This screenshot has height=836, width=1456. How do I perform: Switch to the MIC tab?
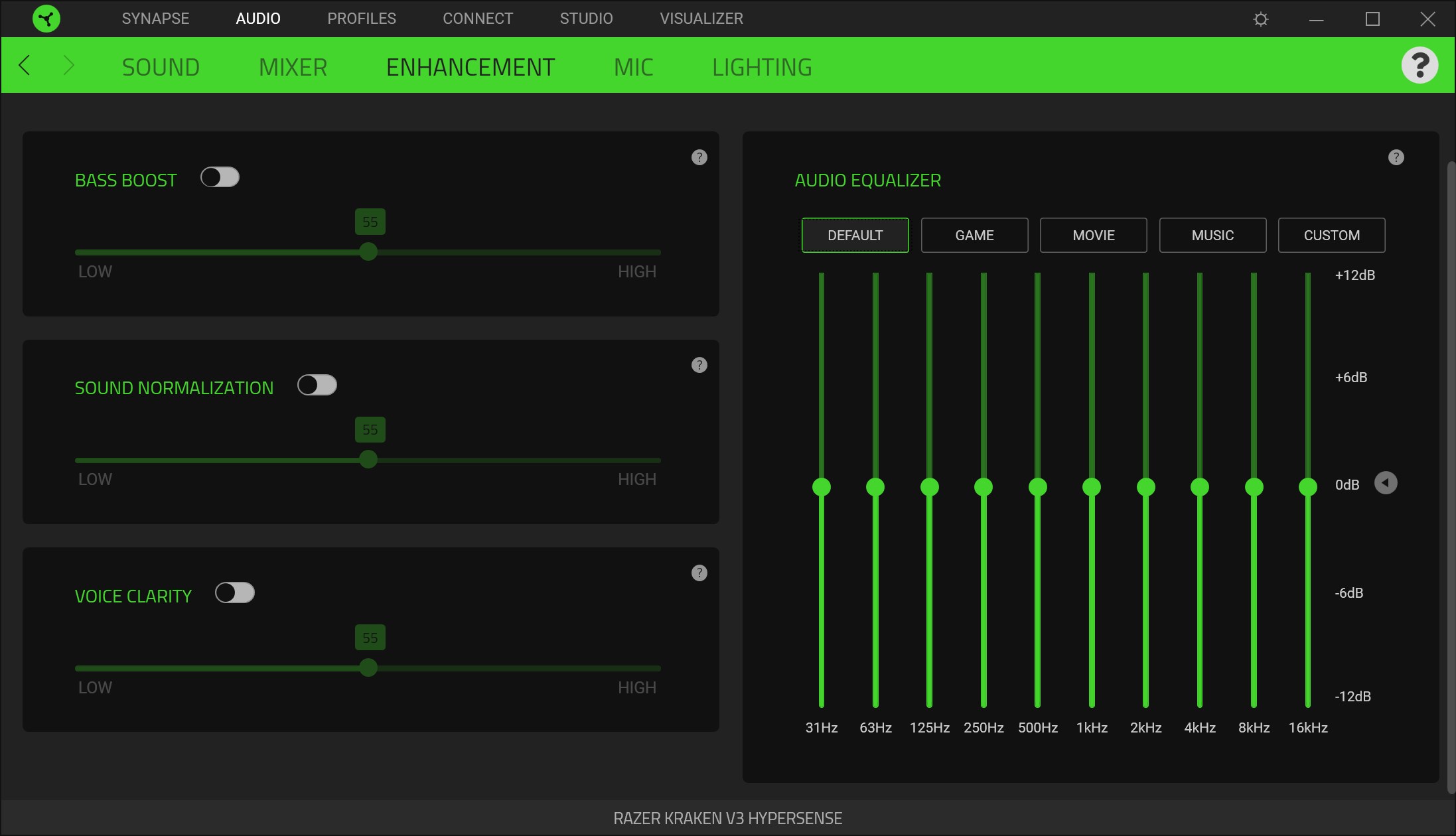pyautogui.click(x=633, y=67)
